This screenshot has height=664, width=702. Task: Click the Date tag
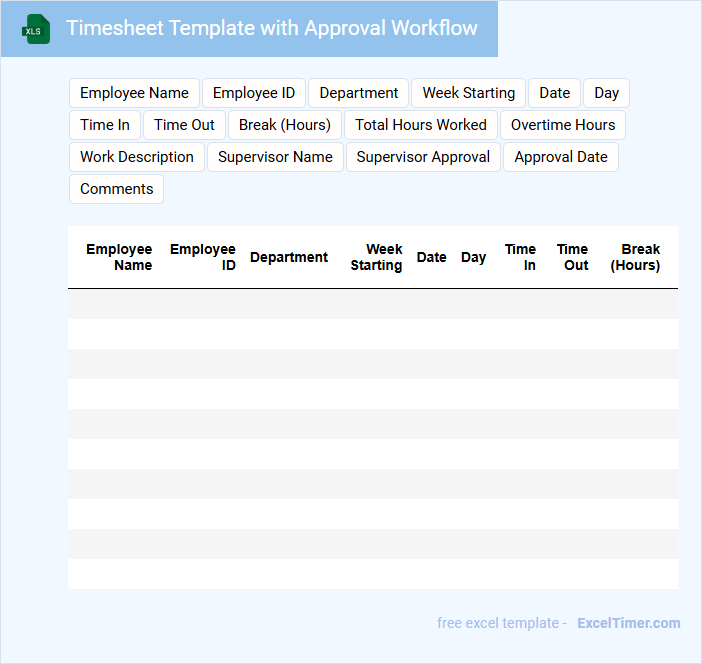[x=555, y=93]
